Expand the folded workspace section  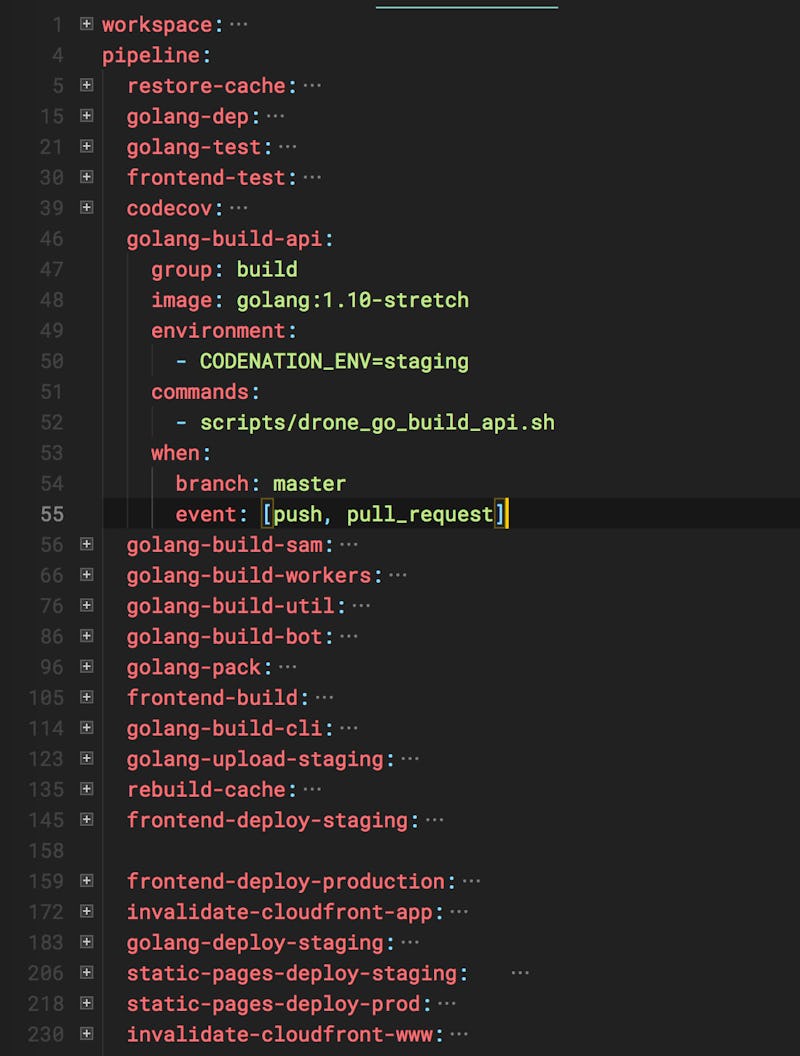tap(86, 24)
